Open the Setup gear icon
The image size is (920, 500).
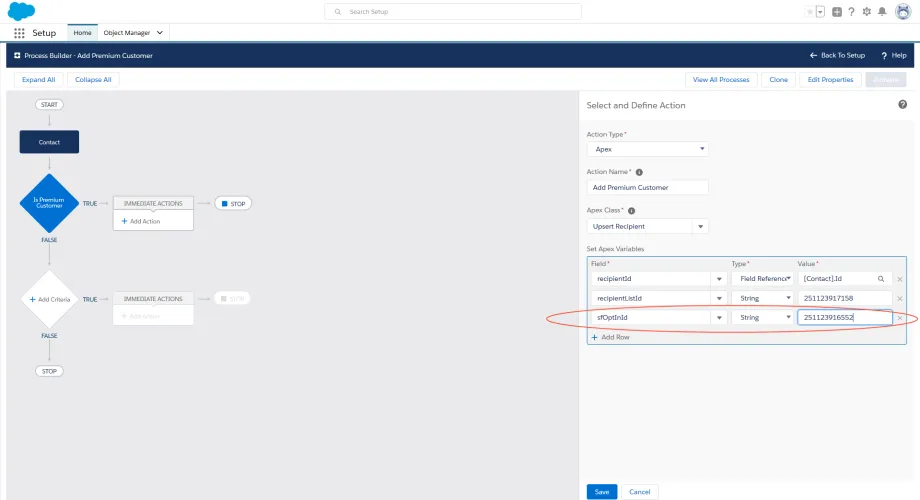point(867,12)
